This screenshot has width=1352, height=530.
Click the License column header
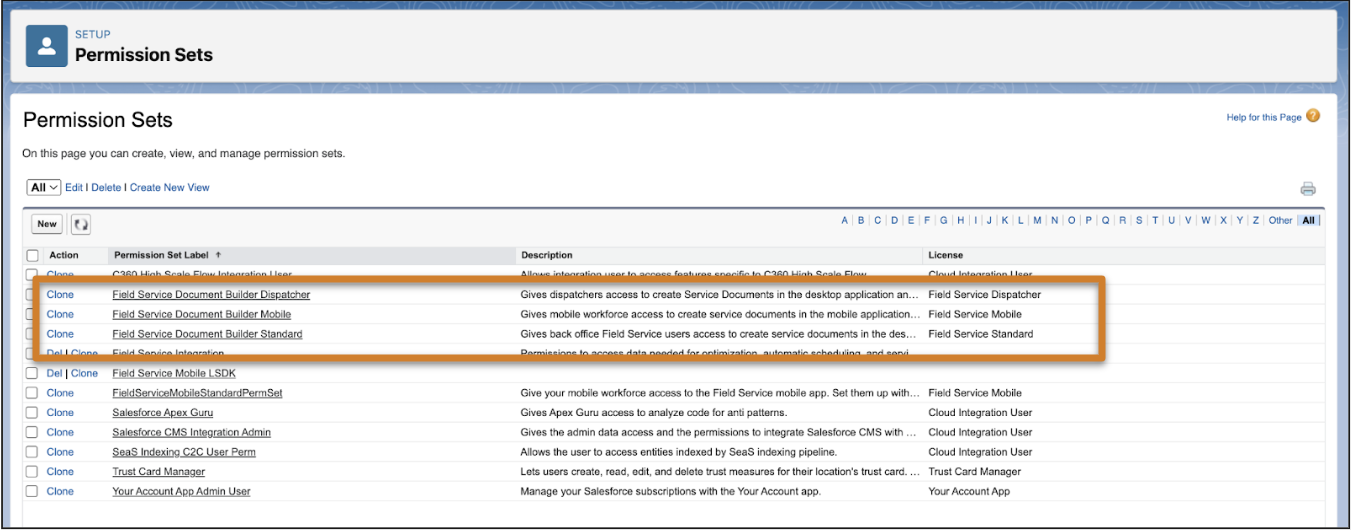(945, 255)
